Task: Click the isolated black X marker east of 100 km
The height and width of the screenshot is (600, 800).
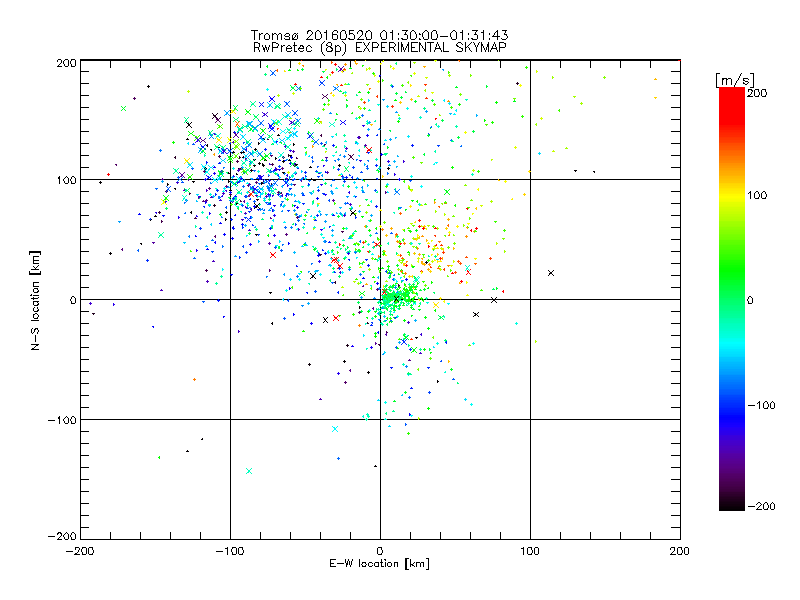Action: tap(551, 273)
